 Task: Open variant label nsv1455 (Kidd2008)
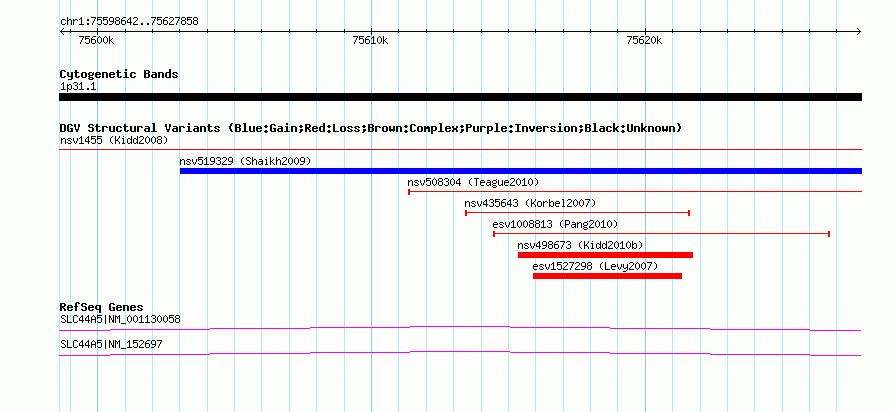pyautogui.click(x=114, y=140)
